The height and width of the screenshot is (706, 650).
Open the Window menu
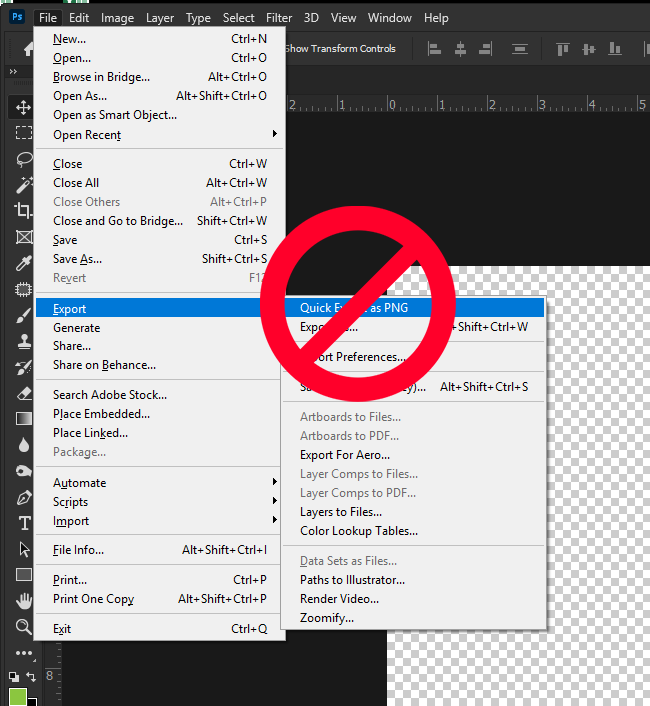[390, 18]
